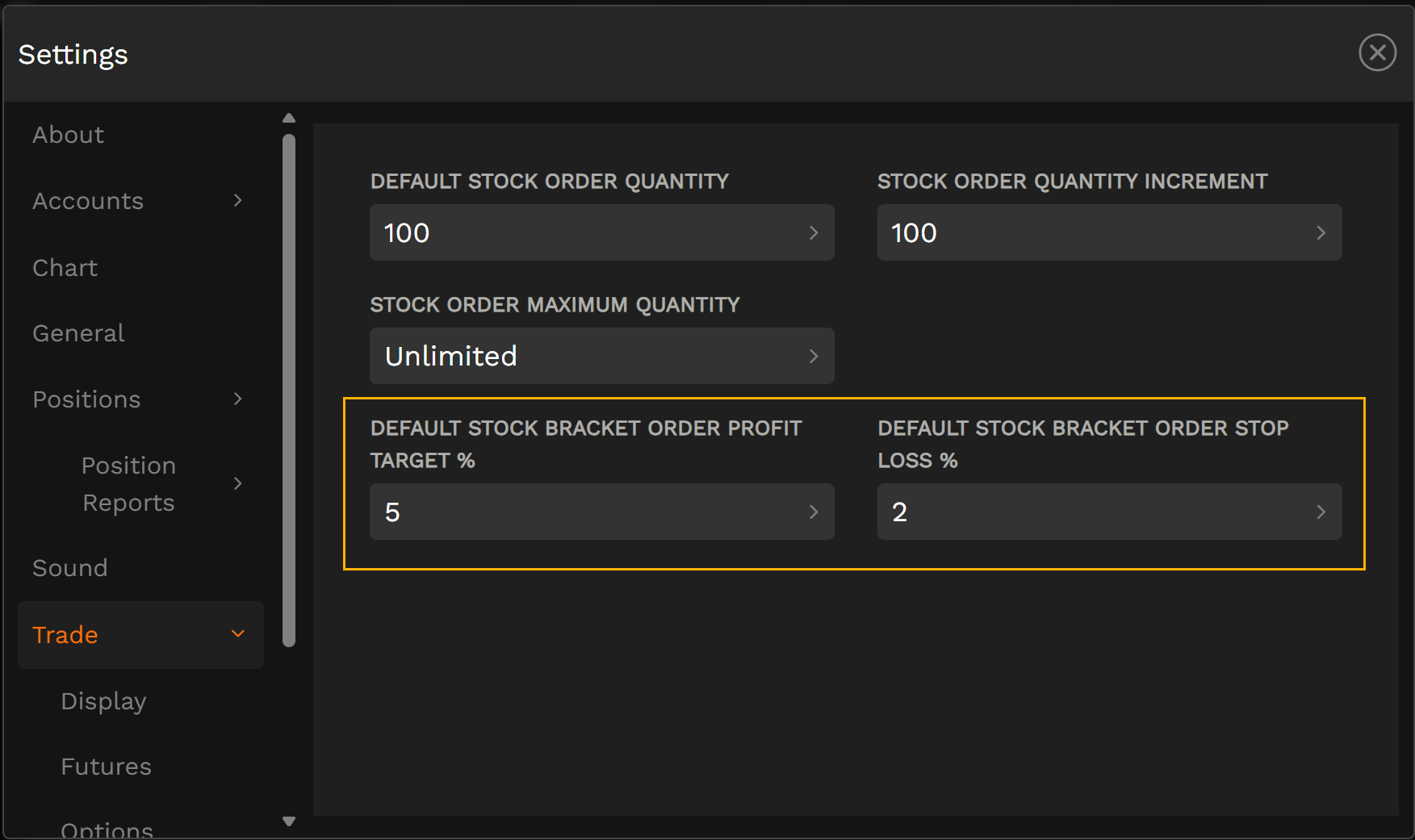
Task: Expand the Position Reports chevron
Action: point(237,483)
